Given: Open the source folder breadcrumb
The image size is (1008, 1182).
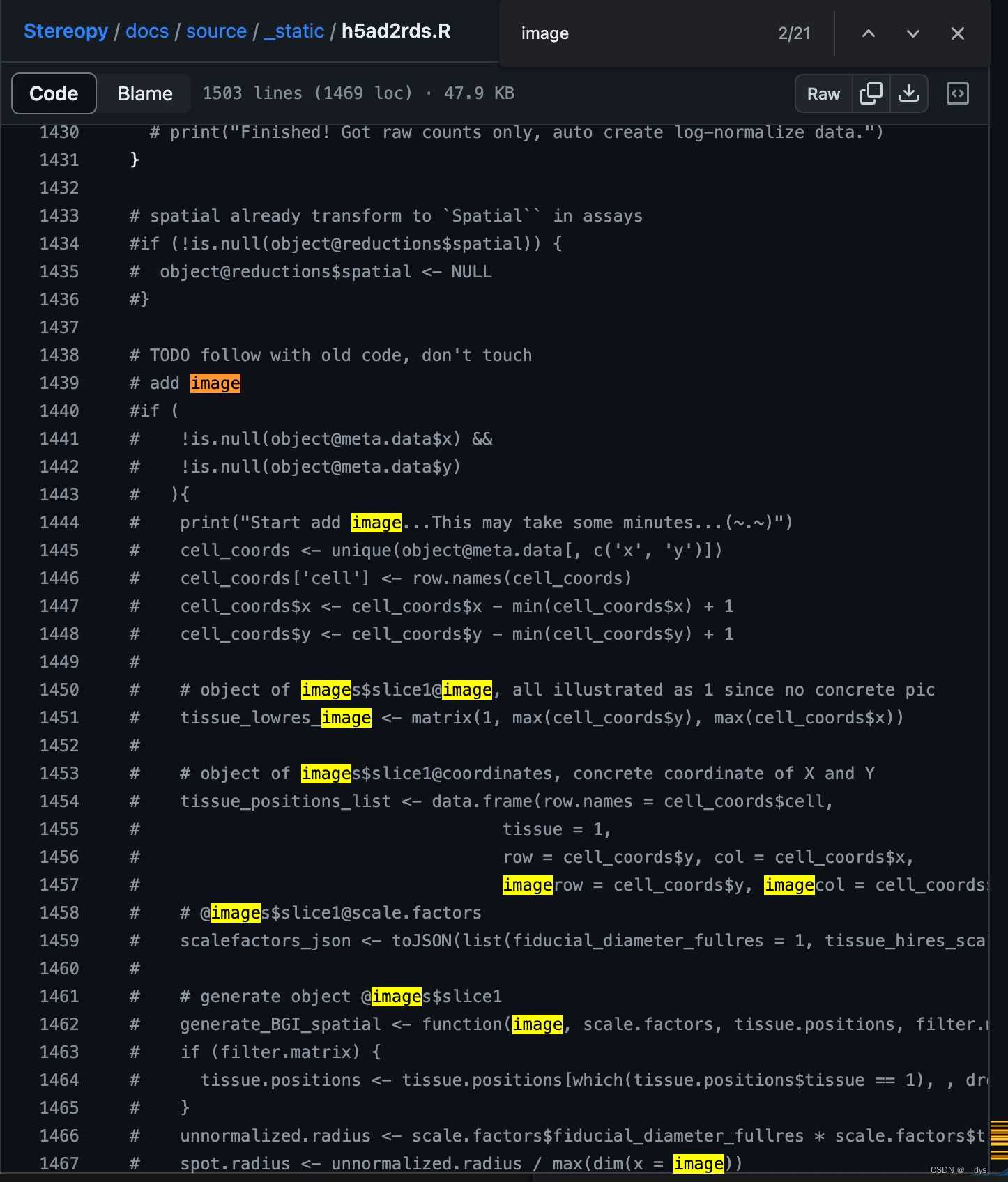Looking at the screenshot, I should point(216,31).
